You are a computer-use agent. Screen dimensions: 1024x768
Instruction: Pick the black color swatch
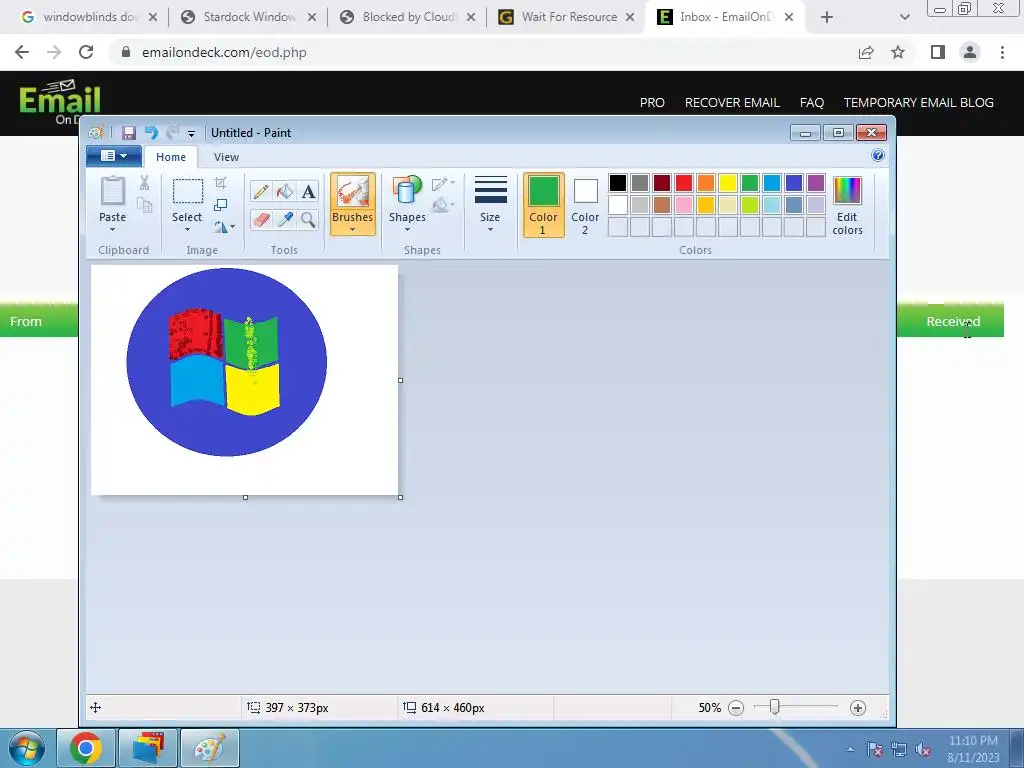pyautogui.click(x=618, y=183)
